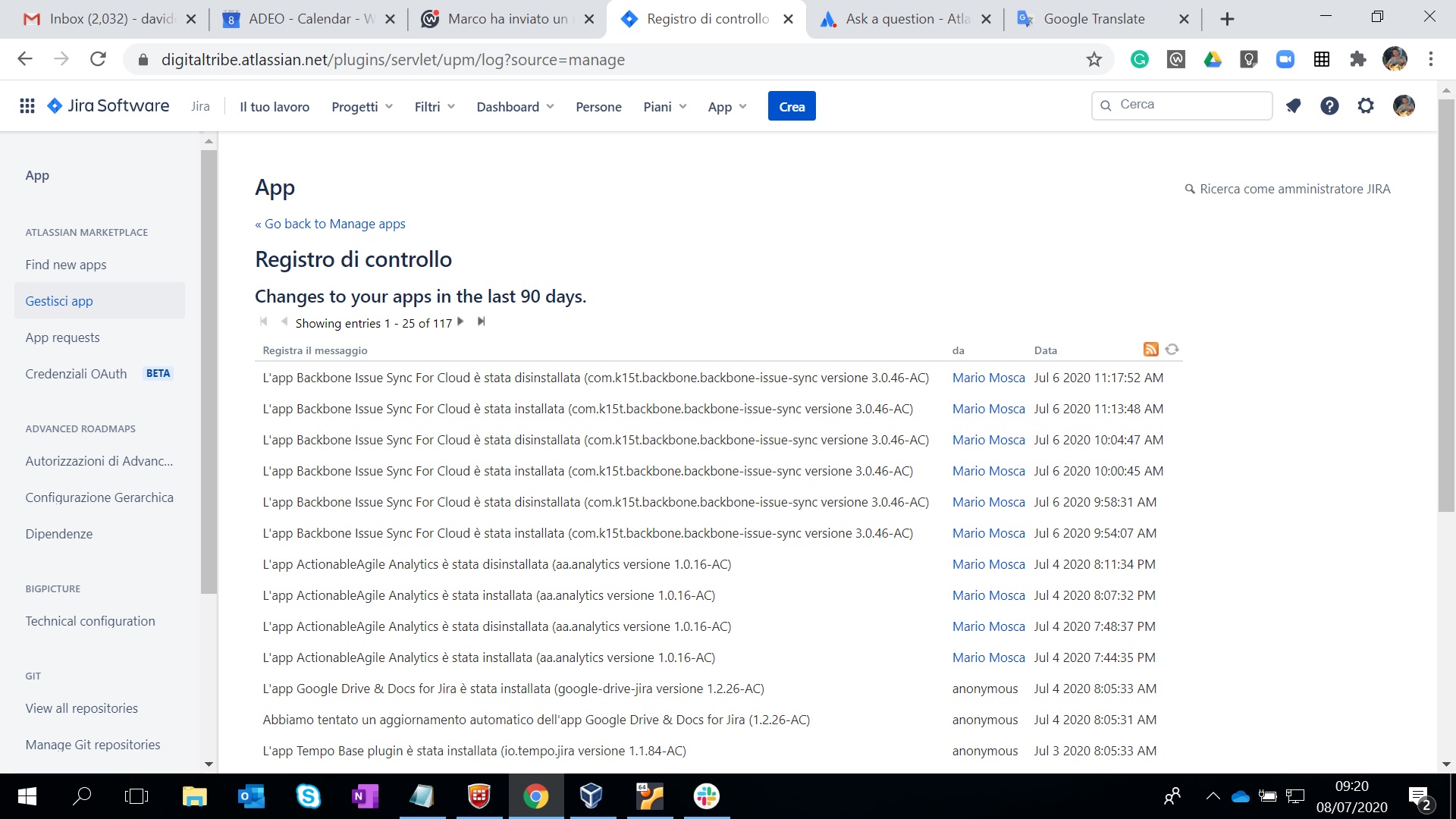Image resolution: width=1456 pixels, height=819 pixels.
Task: Open Ricerca come amministratore JIRA
Action: click(x=1288, y=189)
